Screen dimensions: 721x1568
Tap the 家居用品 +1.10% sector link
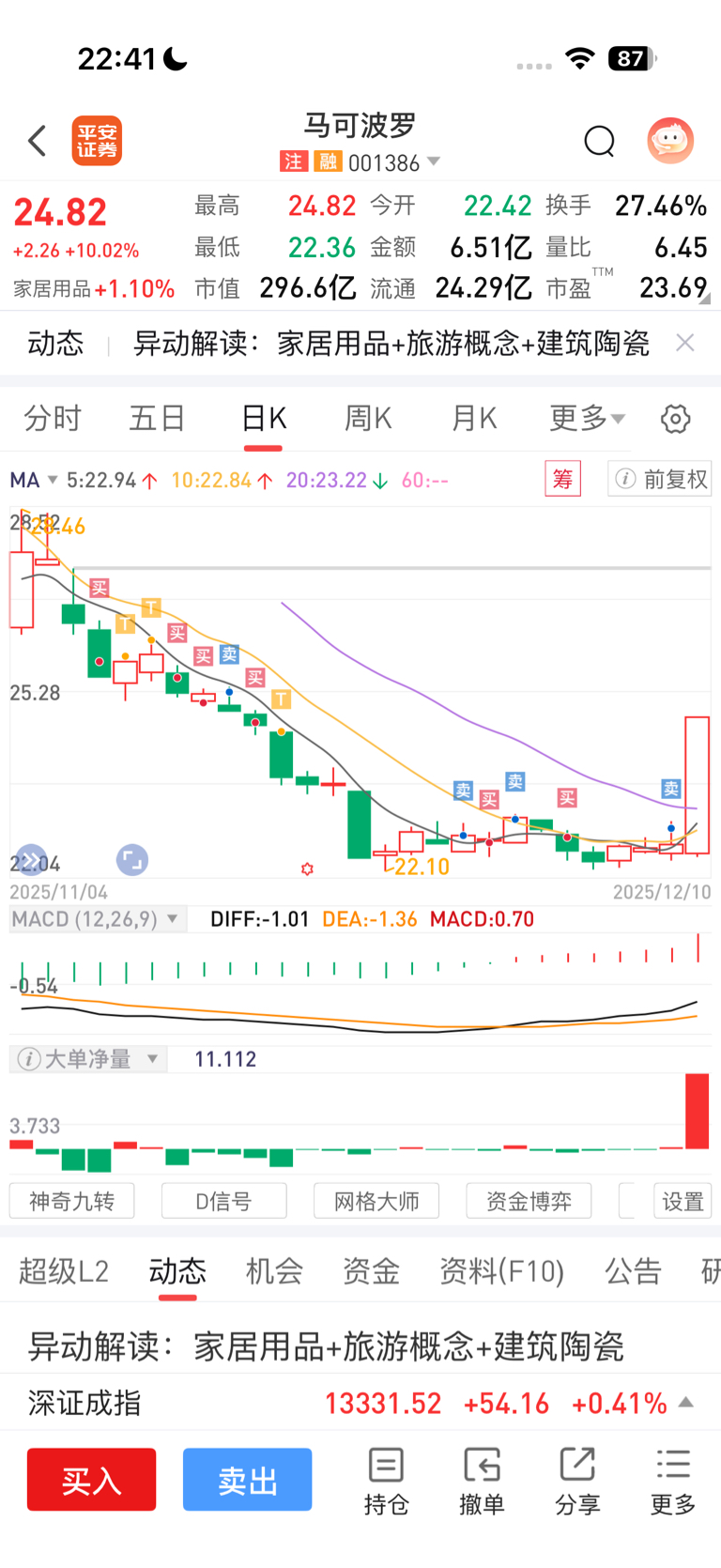(x=94, y=288)
